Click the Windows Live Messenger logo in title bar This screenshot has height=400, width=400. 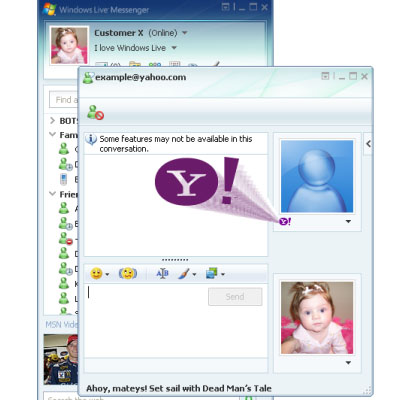49,9
